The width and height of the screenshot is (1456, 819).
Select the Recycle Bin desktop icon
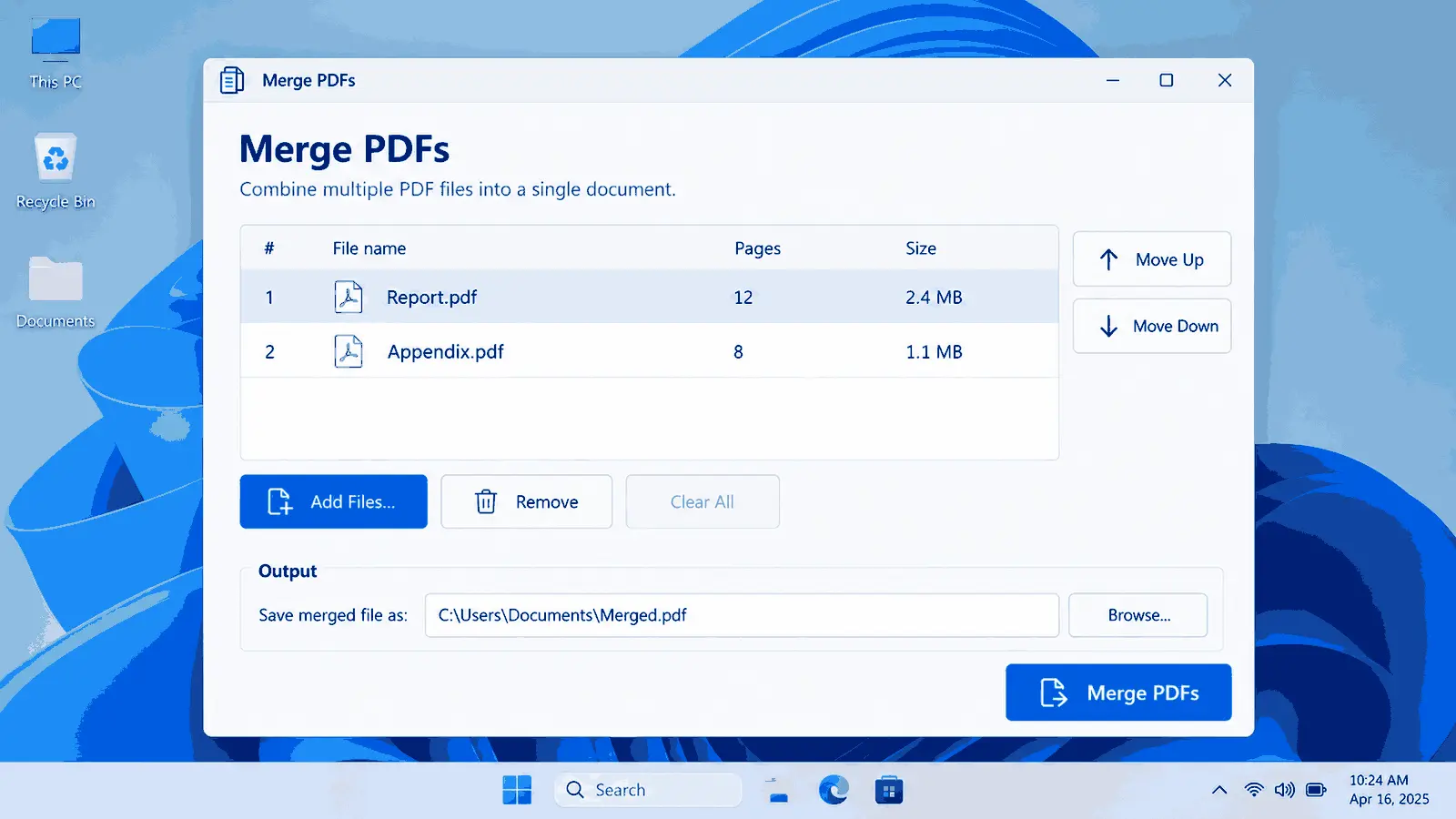coord(56,172)
